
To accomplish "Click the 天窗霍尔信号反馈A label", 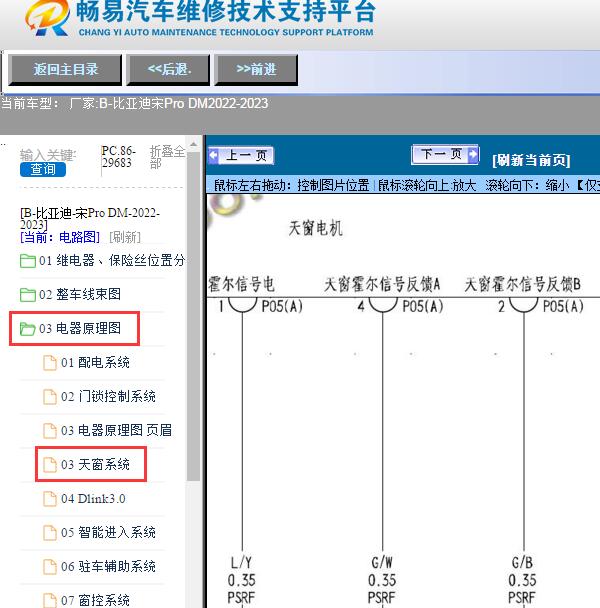I will pyautogui.click(x=382, y=284).
